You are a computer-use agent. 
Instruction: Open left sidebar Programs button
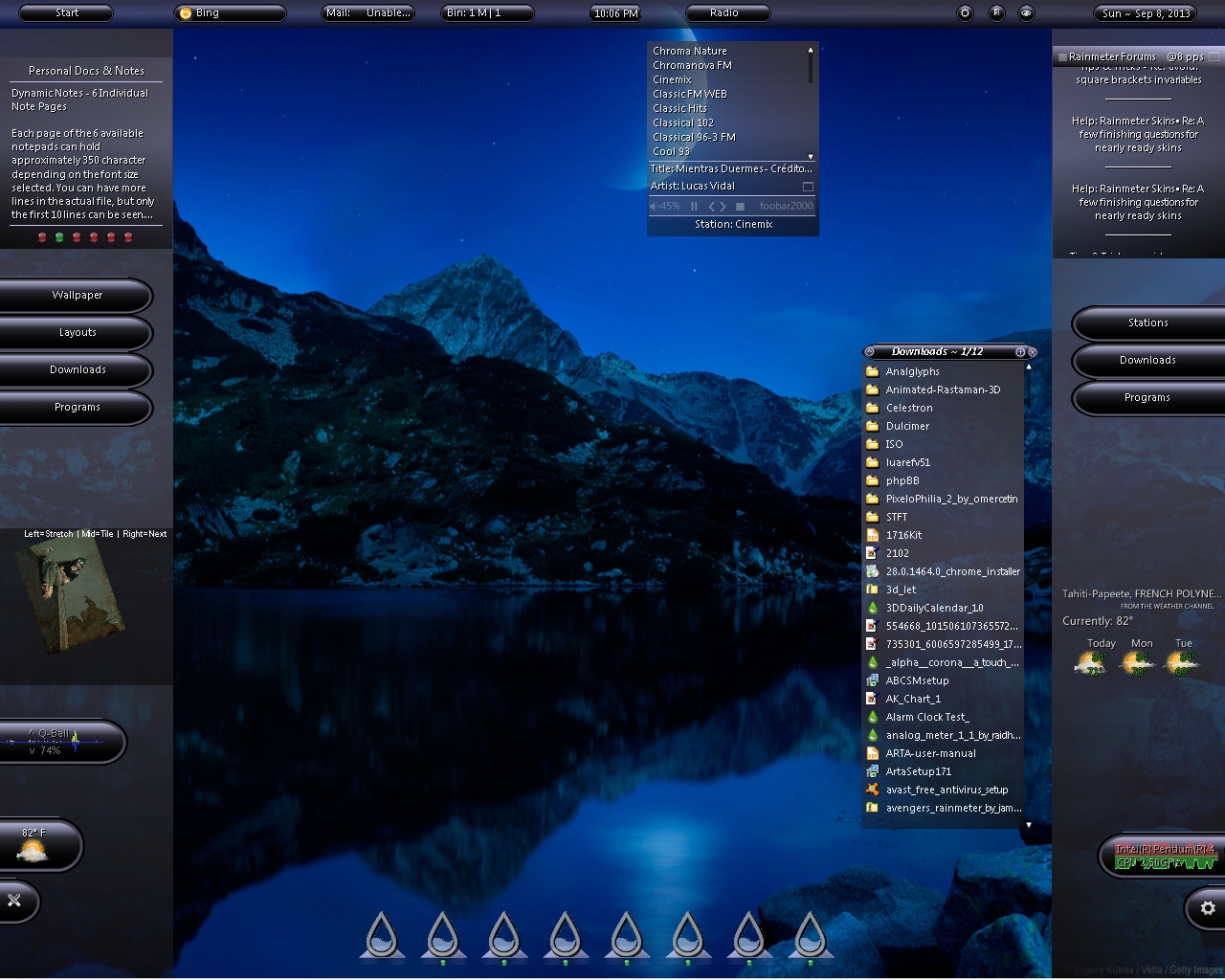coord(77,408)
